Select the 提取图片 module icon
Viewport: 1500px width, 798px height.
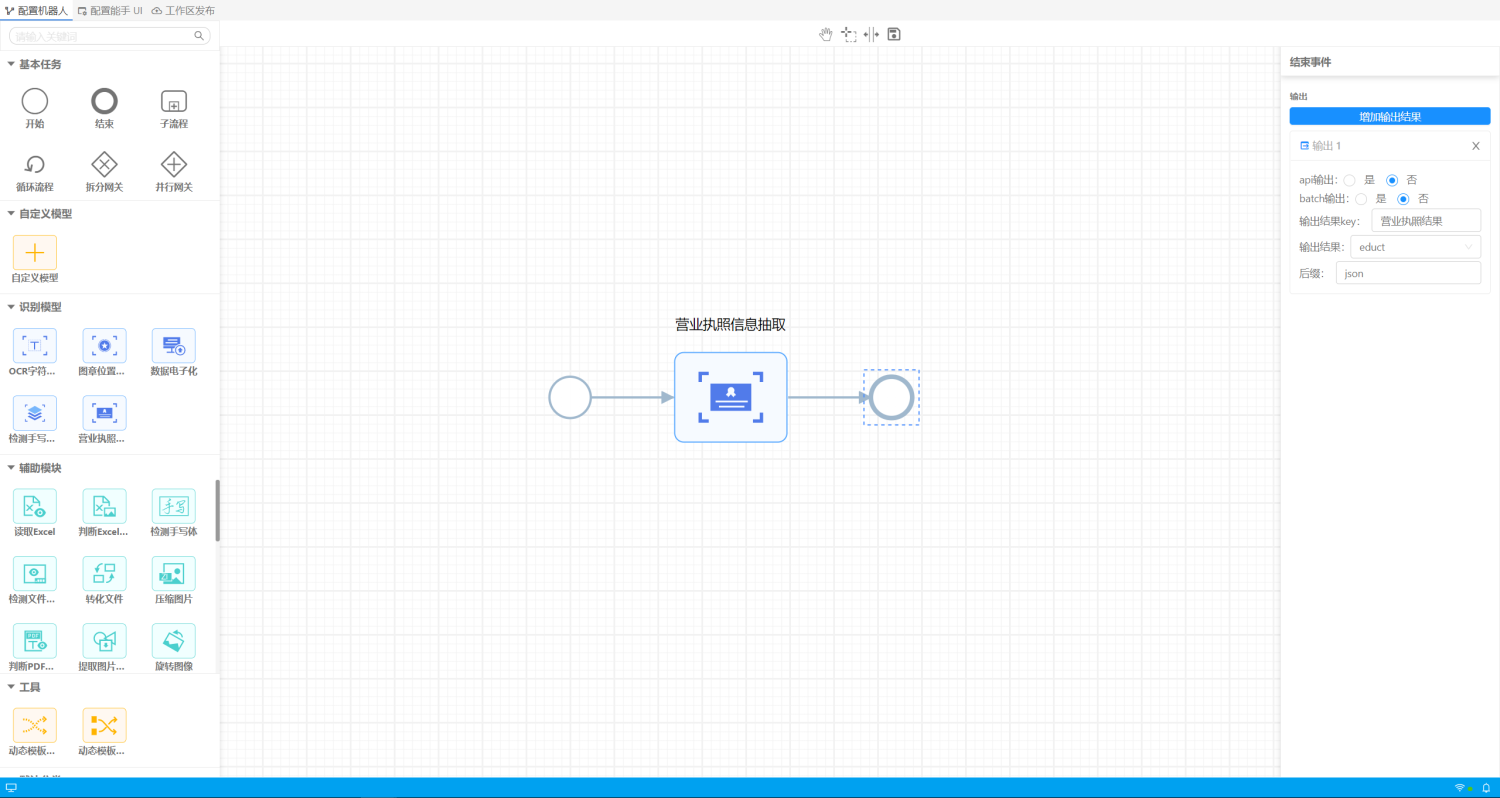[x=104, y=640]
